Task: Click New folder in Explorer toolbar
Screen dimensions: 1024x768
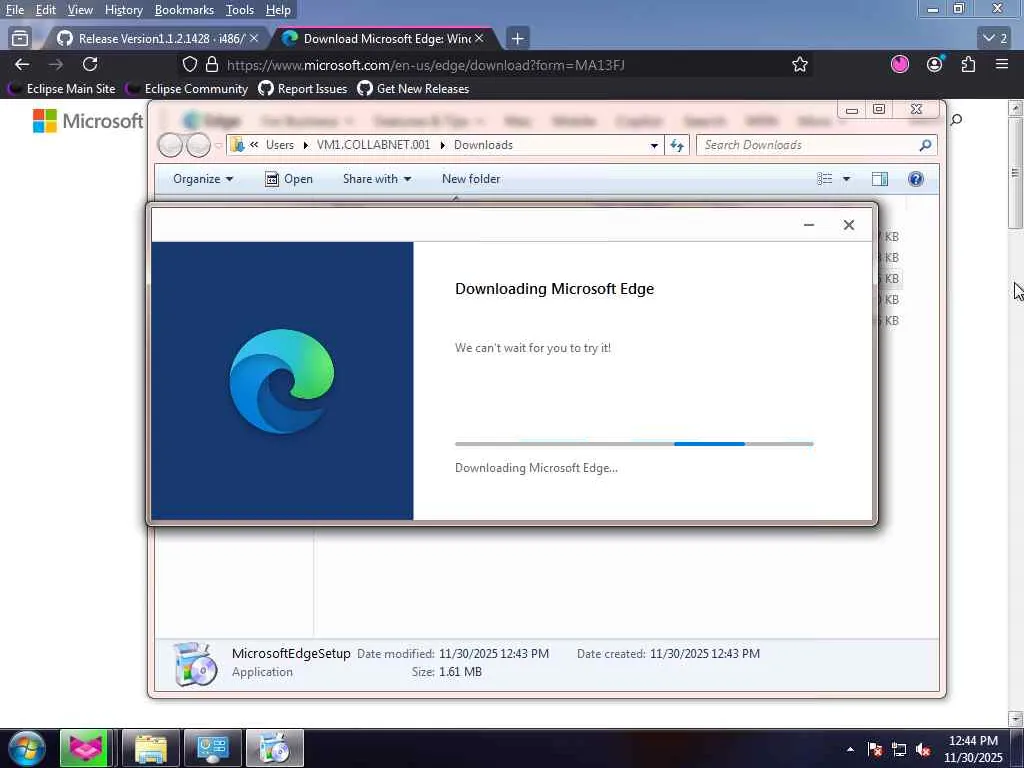Action: (x=471, y=179)
